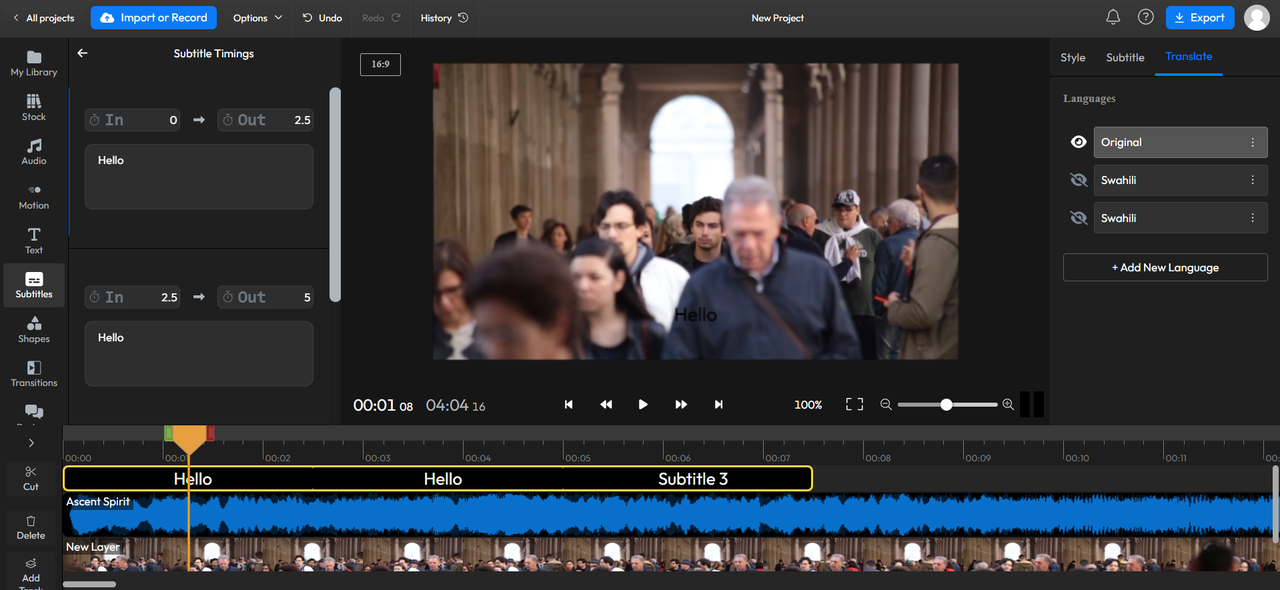This screenshot has width=1280, height=590.
Task: Open the Original language three-dot menu
Action: tap(1252, 142)
